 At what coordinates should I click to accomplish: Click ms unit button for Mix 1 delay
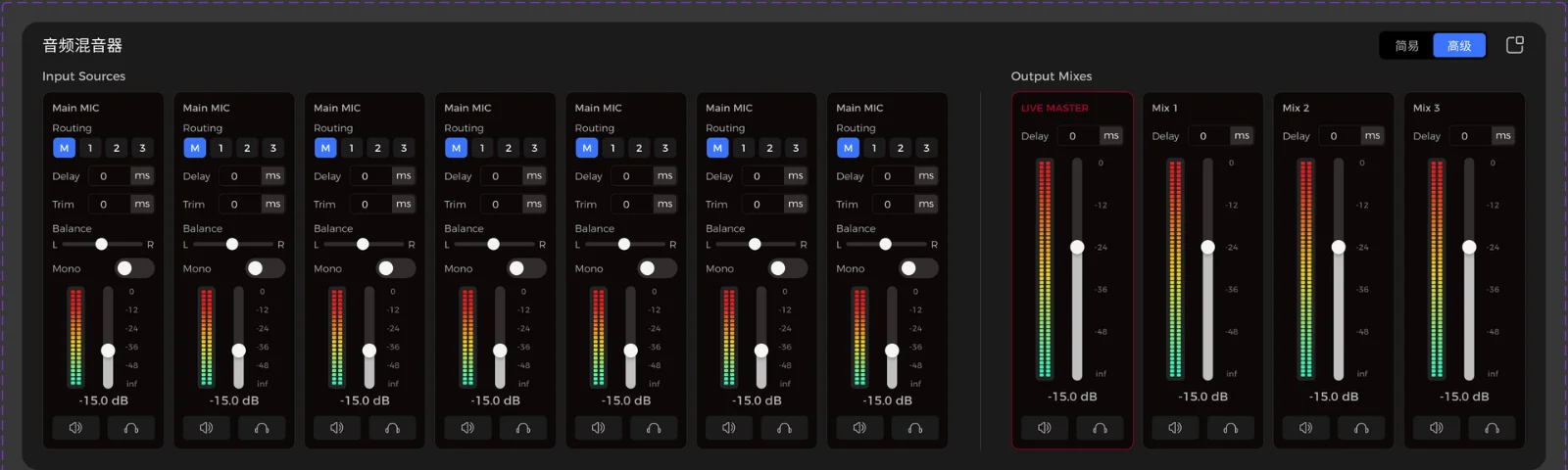click(1242, 136)
